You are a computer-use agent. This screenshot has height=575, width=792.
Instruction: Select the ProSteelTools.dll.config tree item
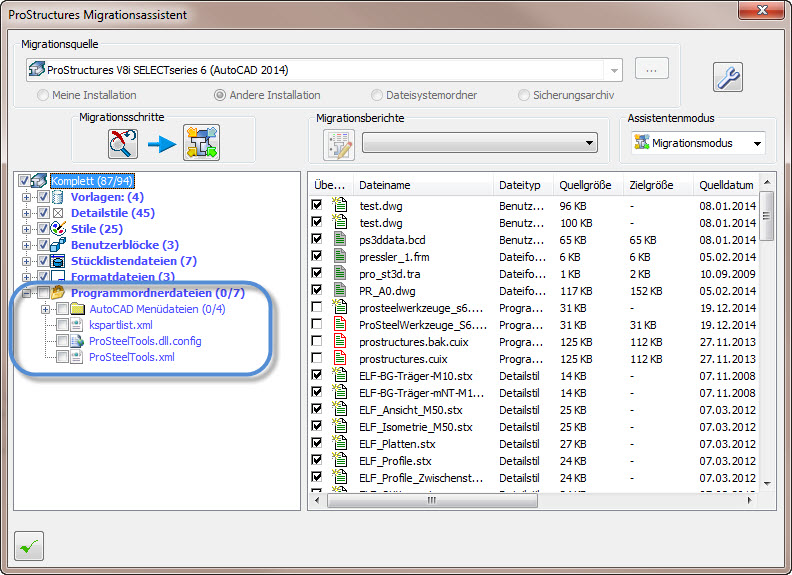pyautogui.click(x=145, y=341)
